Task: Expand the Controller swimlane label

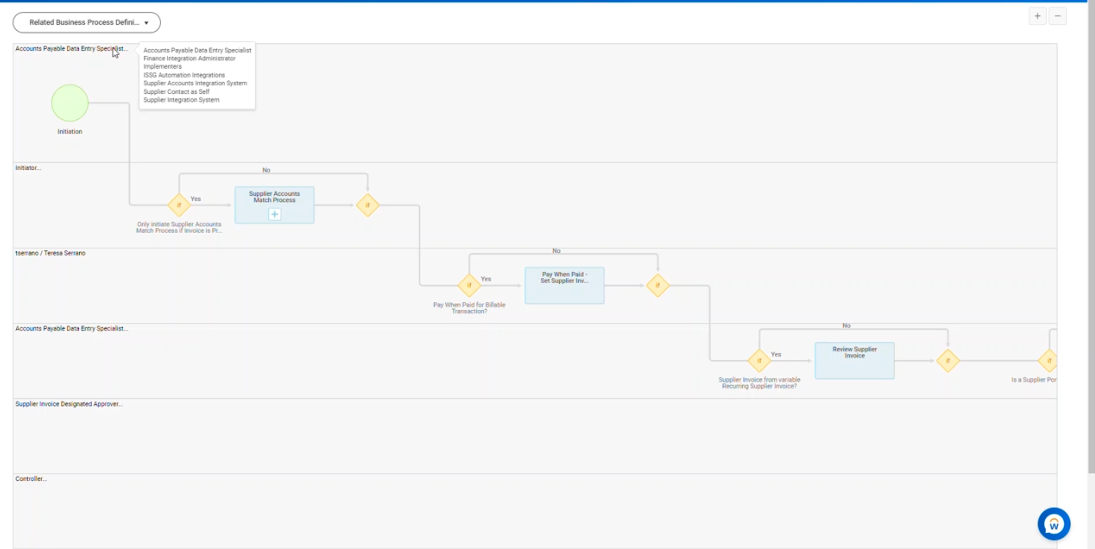Action: 31,479
